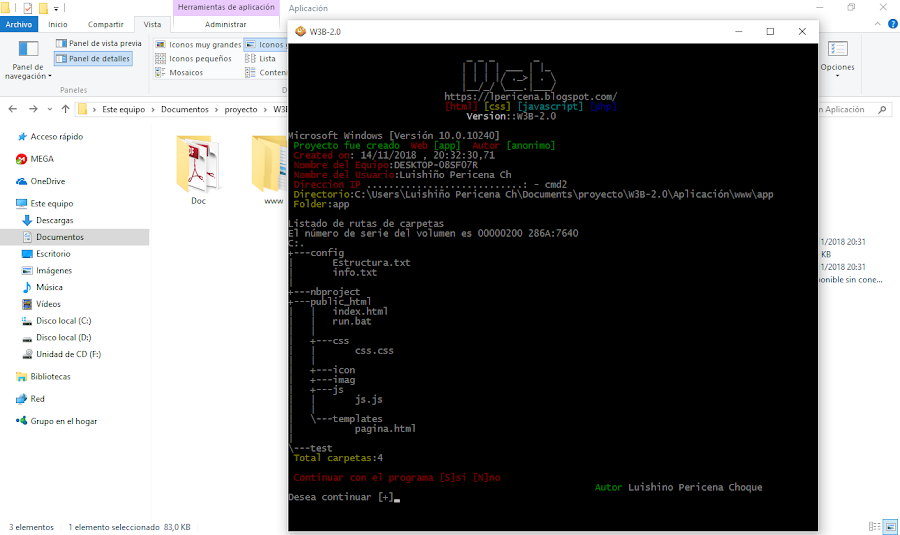Click the search magnifier icon

[x=882, y=110]
